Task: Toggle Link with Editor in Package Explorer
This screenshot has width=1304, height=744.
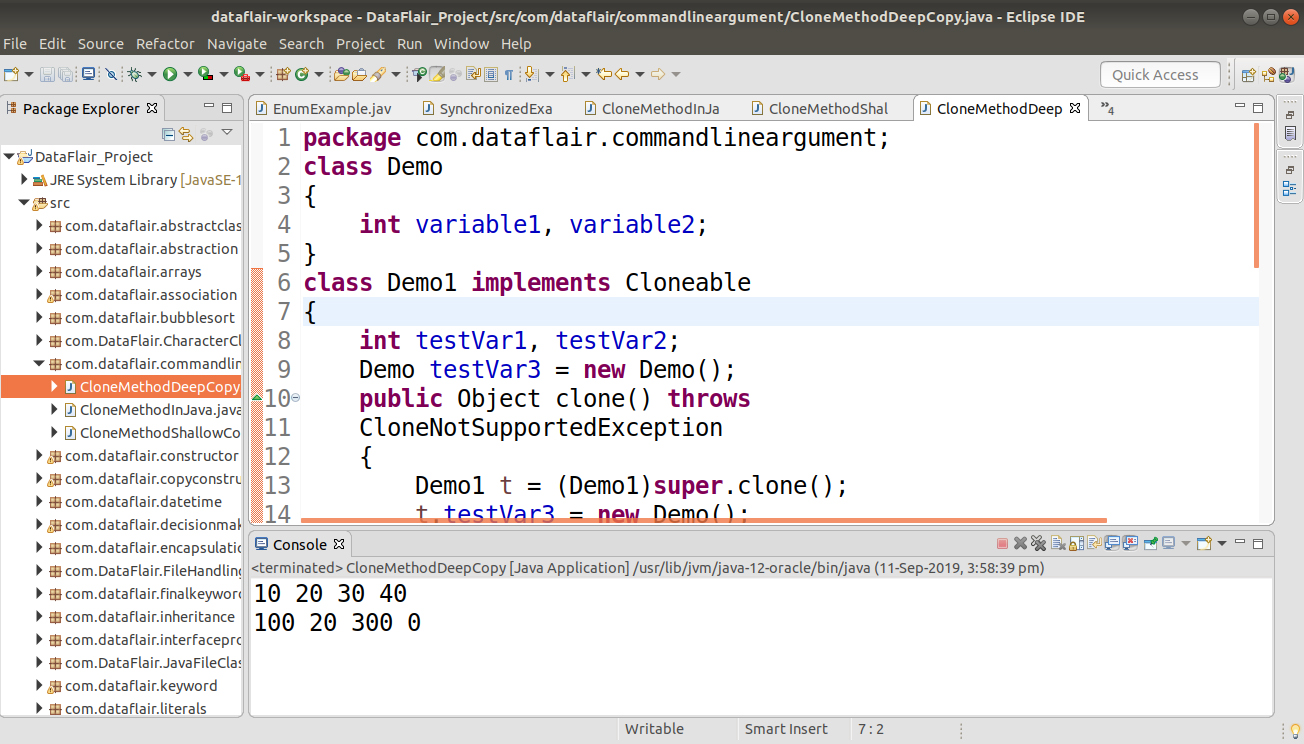Action: pos(186,132)
